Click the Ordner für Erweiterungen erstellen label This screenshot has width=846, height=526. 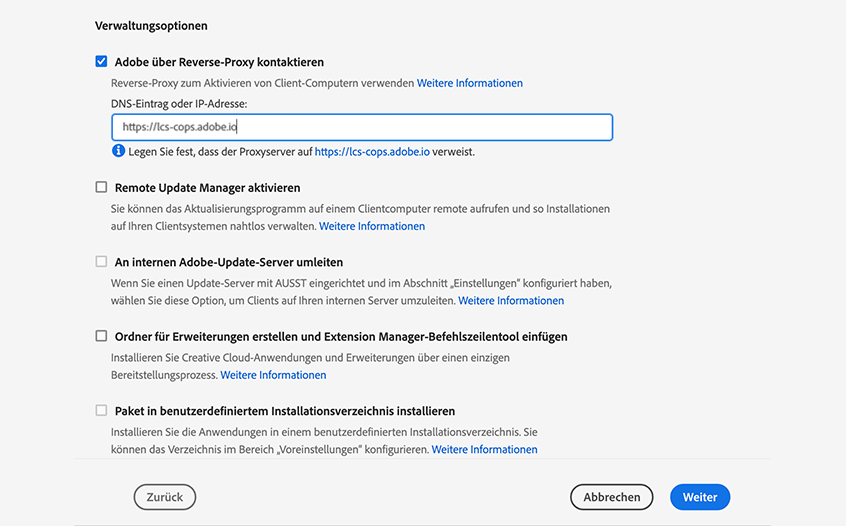click(x=341, y=337)
